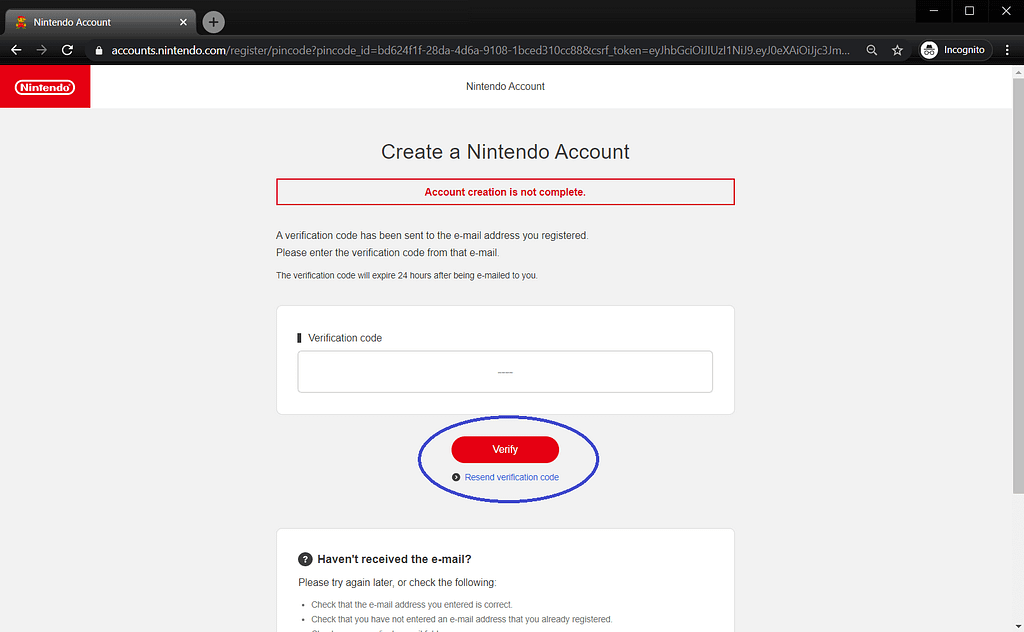The width and height of the screenshot is (1024, 632).
Task: Open the Chrome three-dot menu
Action: [x=1007, y=50]
